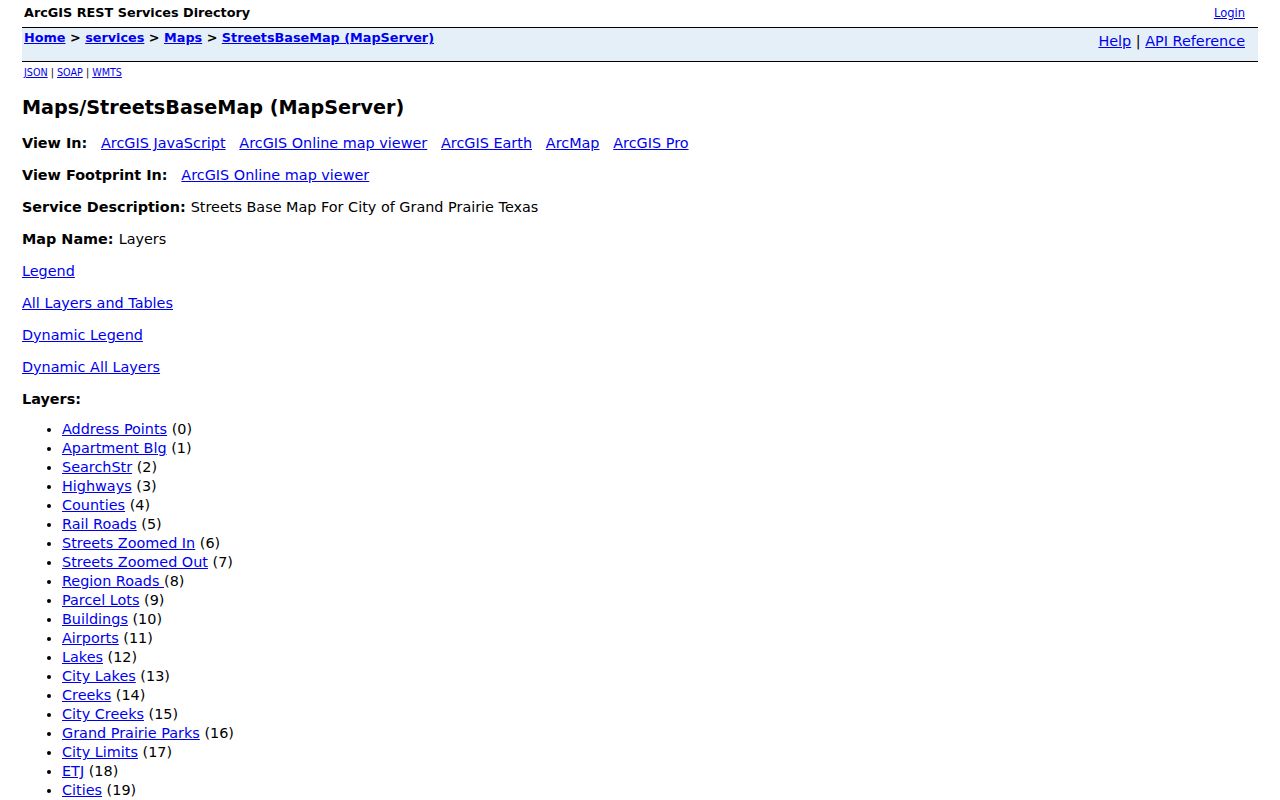The image size is (1280, 800).
Task: View service in ArcGIS Earth
Action: [486, 143]
